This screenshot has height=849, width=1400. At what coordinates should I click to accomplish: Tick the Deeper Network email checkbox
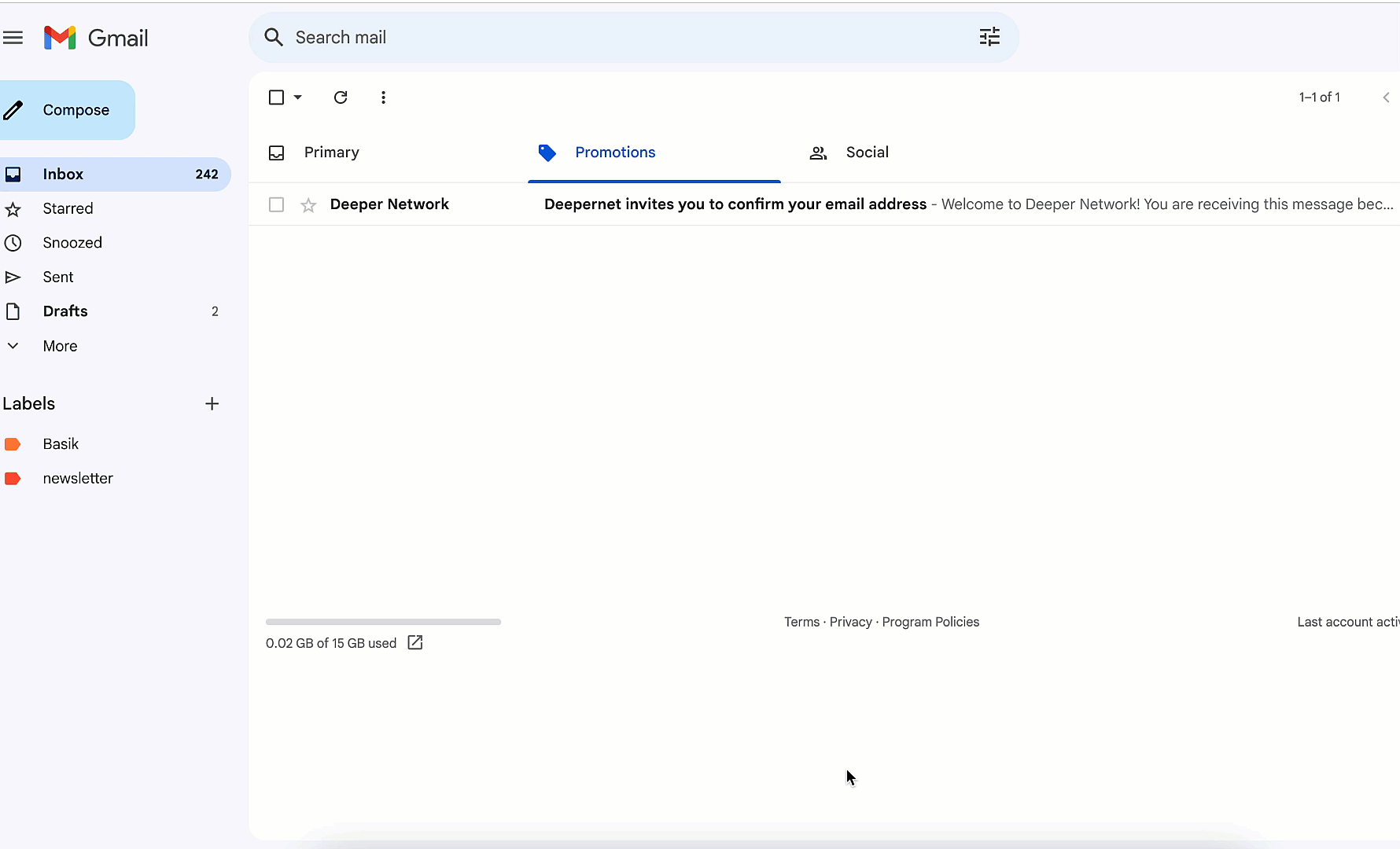276,205
